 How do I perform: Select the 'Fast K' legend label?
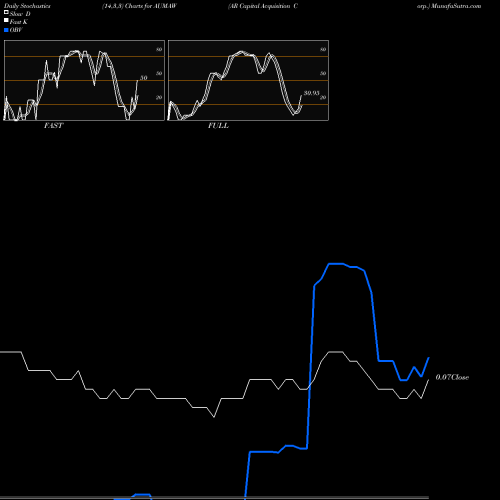coord(19,22)
